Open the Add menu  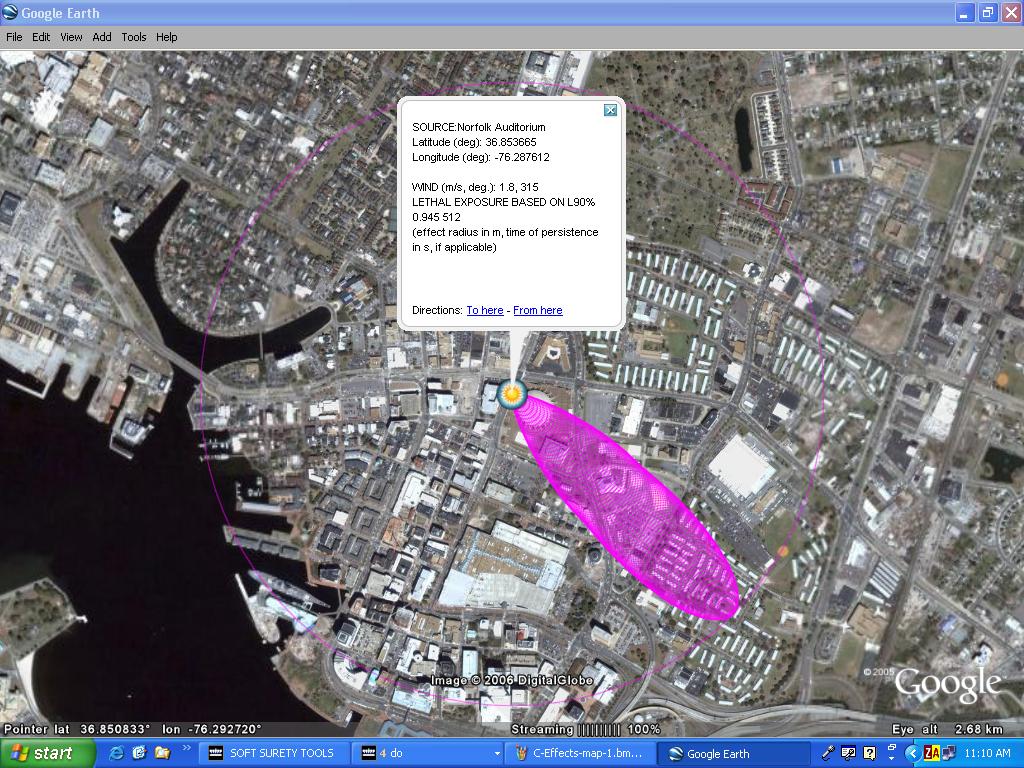[102, 37]
